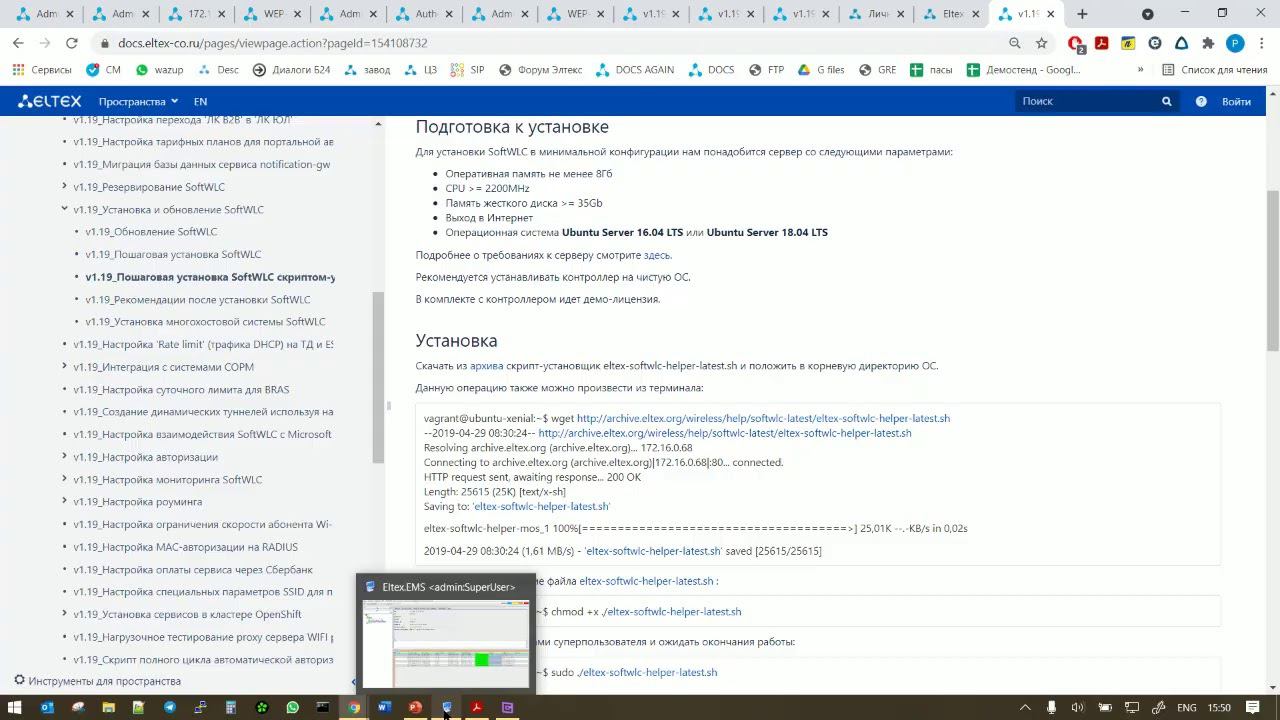Switch to the Eltex browser tab
This screenshot has height=720, width=1280.
(950, 14)
